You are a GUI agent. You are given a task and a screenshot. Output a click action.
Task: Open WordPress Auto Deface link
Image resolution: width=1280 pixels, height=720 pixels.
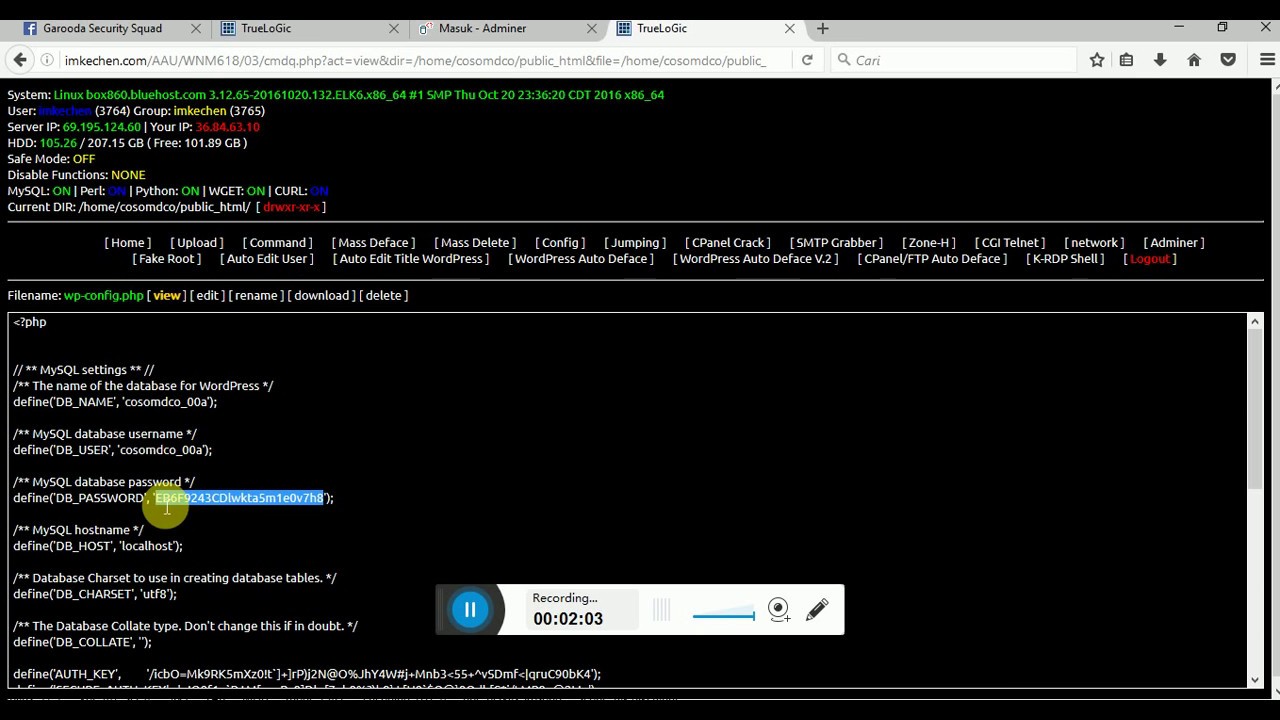581,259
